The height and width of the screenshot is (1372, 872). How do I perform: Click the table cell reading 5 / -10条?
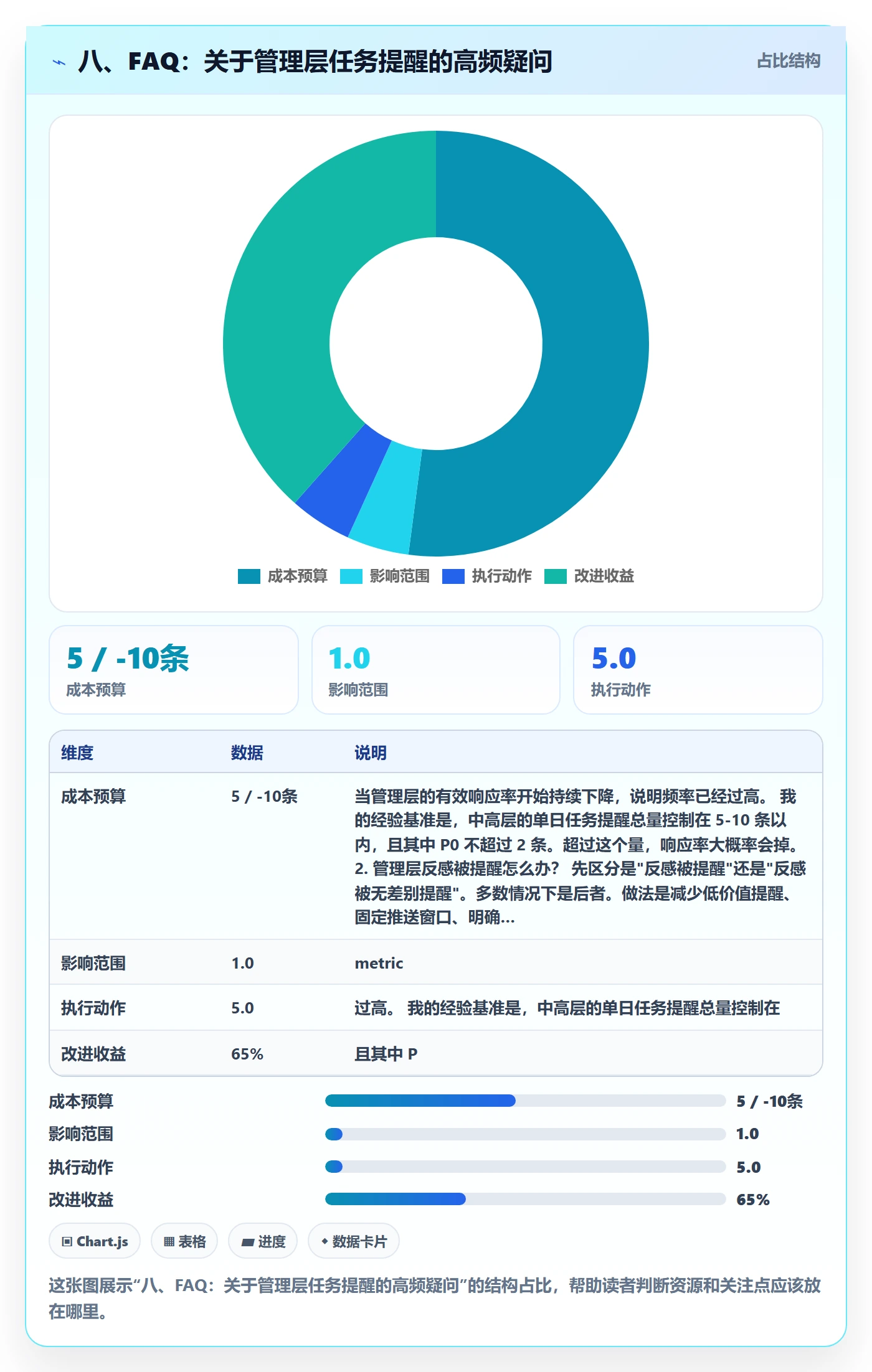coord(265,796)
